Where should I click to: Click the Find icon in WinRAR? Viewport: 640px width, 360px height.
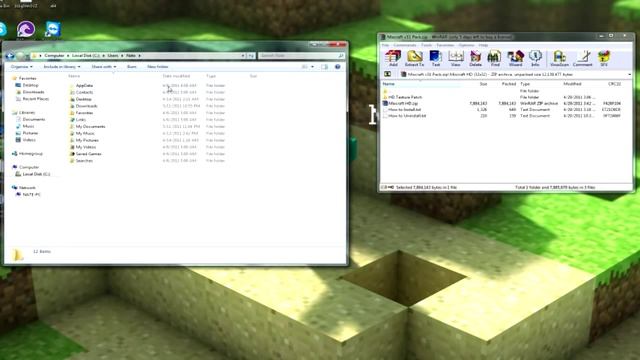pyautogui.click(x=495, y=58)
